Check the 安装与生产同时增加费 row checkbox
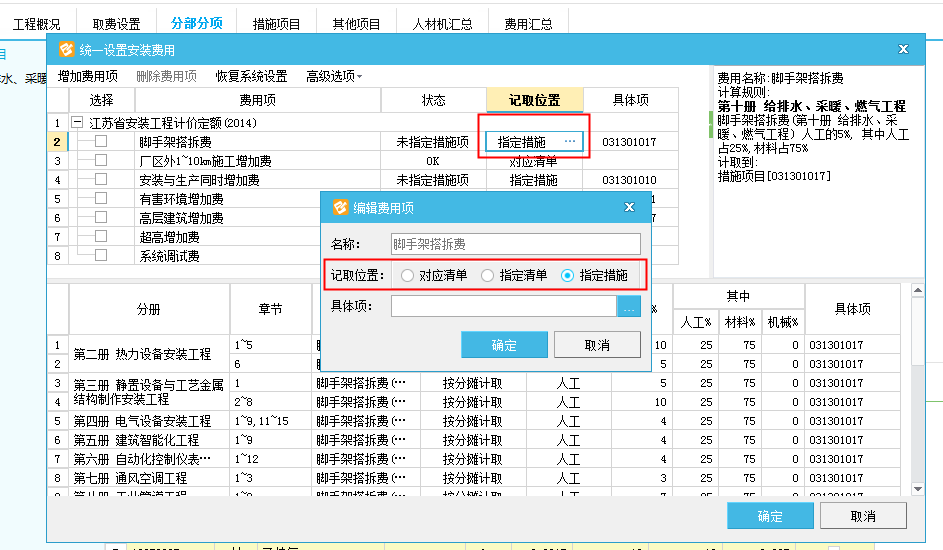The width and height of the screenshot is (943, 550). click(101, 180)
